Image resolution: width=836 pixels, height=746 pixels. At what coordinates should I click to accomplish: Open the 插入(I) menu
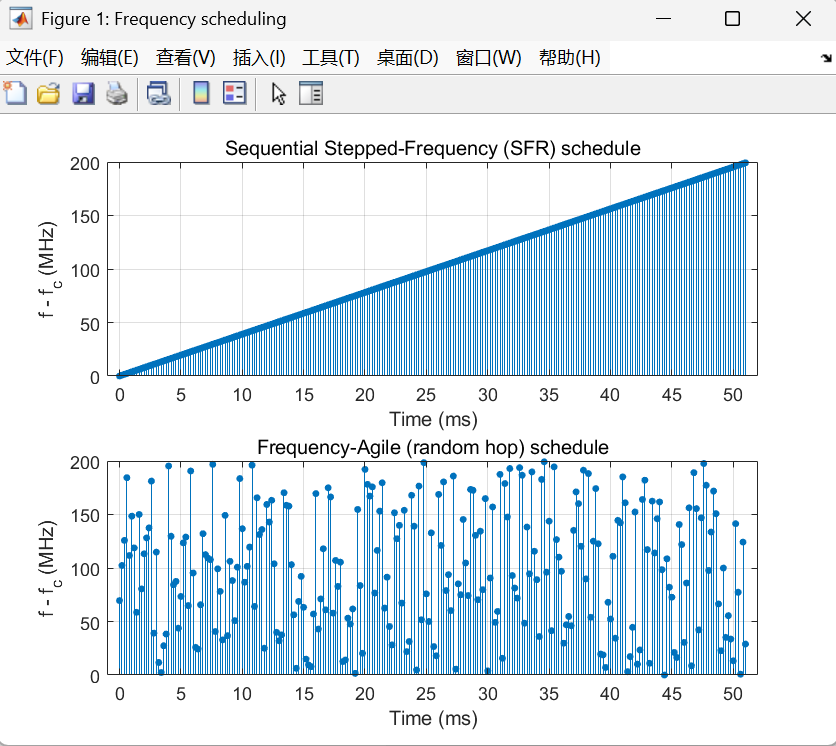tap(259, 58)
